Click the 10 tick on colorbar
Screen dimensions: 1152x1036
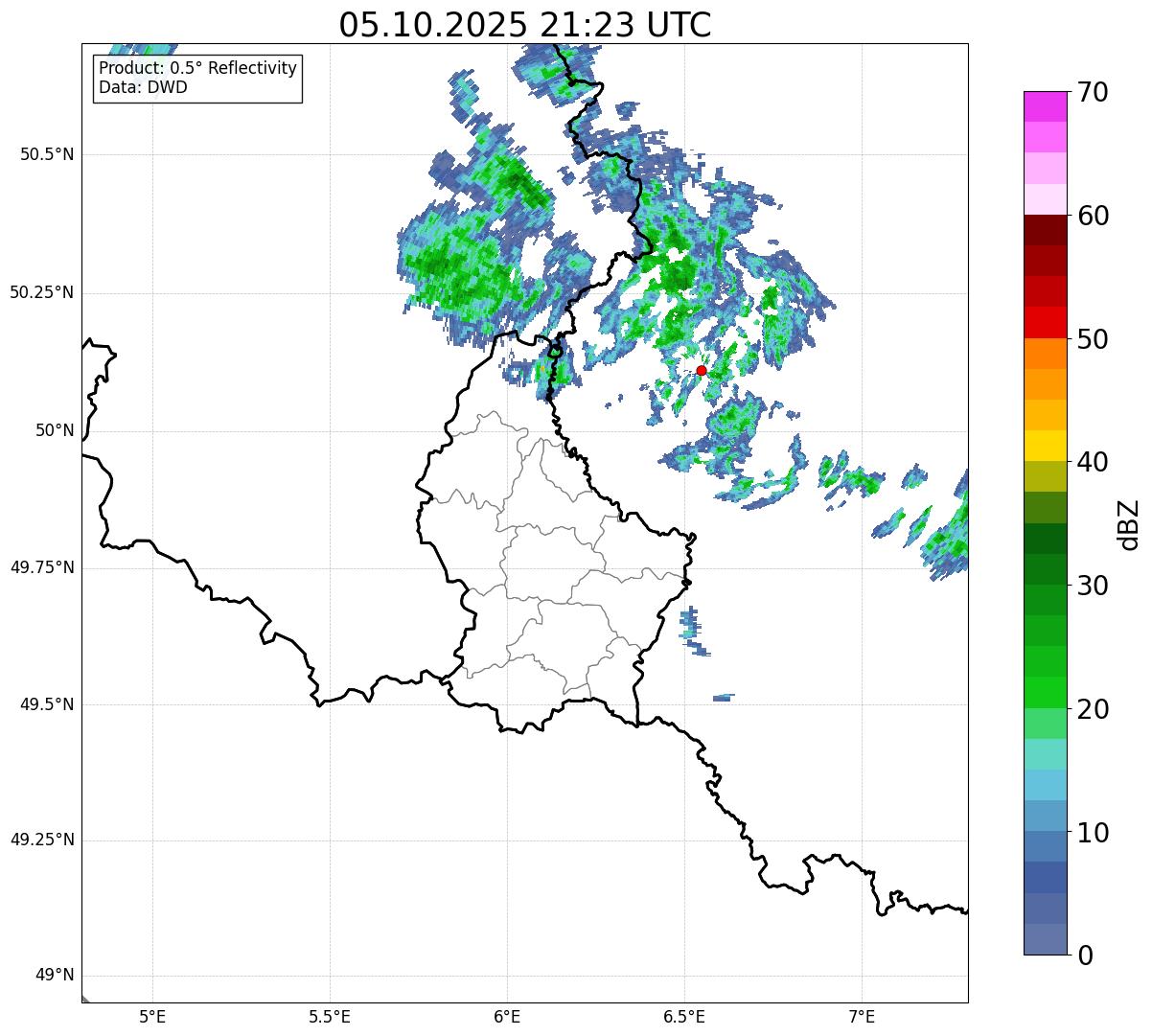coord(1094,832)
